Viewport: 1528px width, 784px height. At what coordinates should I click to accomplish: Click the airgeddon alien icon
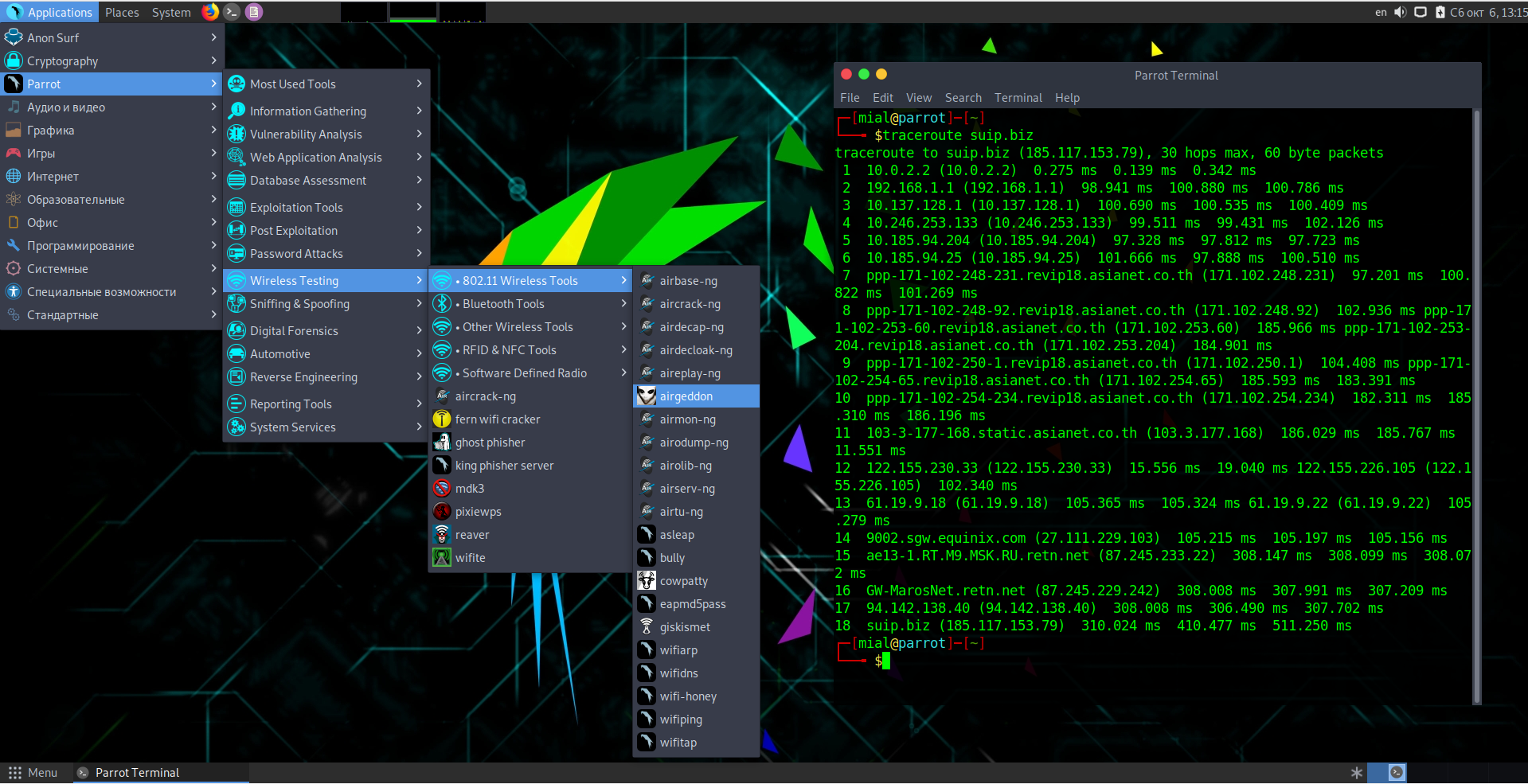647,396
